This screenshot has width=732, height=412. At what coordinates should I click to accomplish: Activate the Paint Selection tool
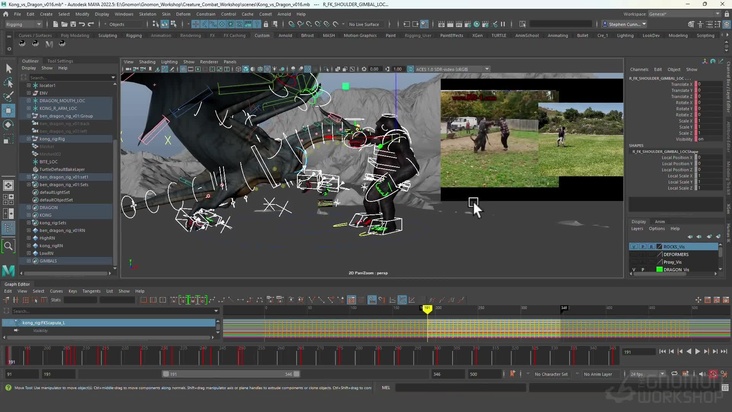tap(9, 96)
